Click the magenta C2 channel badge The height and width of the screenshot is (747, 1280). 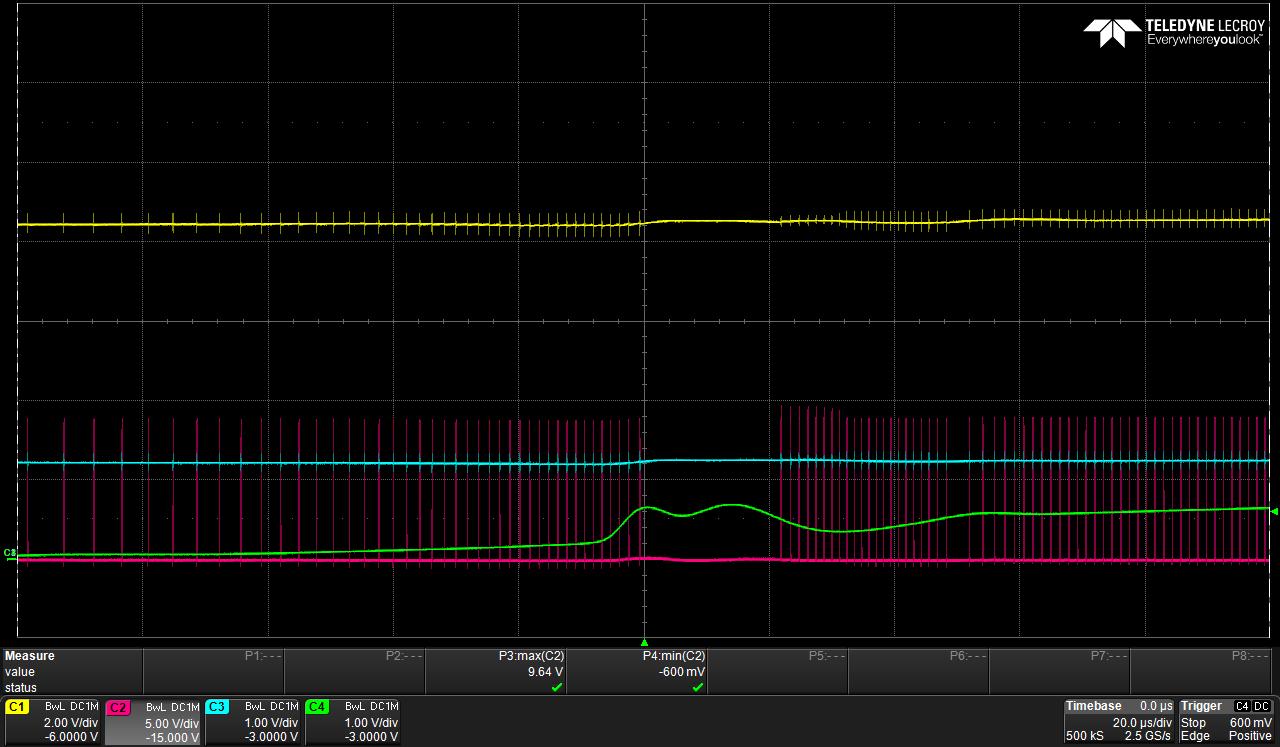coord(117,707)
